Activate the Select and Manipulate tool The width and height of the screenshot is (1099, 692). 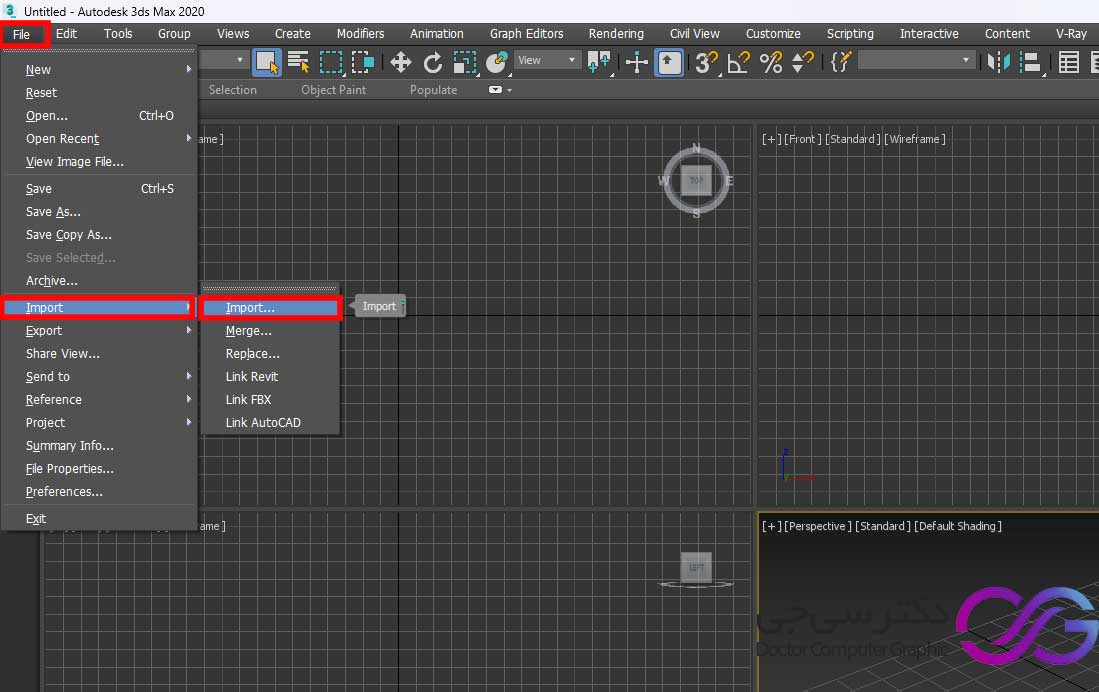[636, 62]
